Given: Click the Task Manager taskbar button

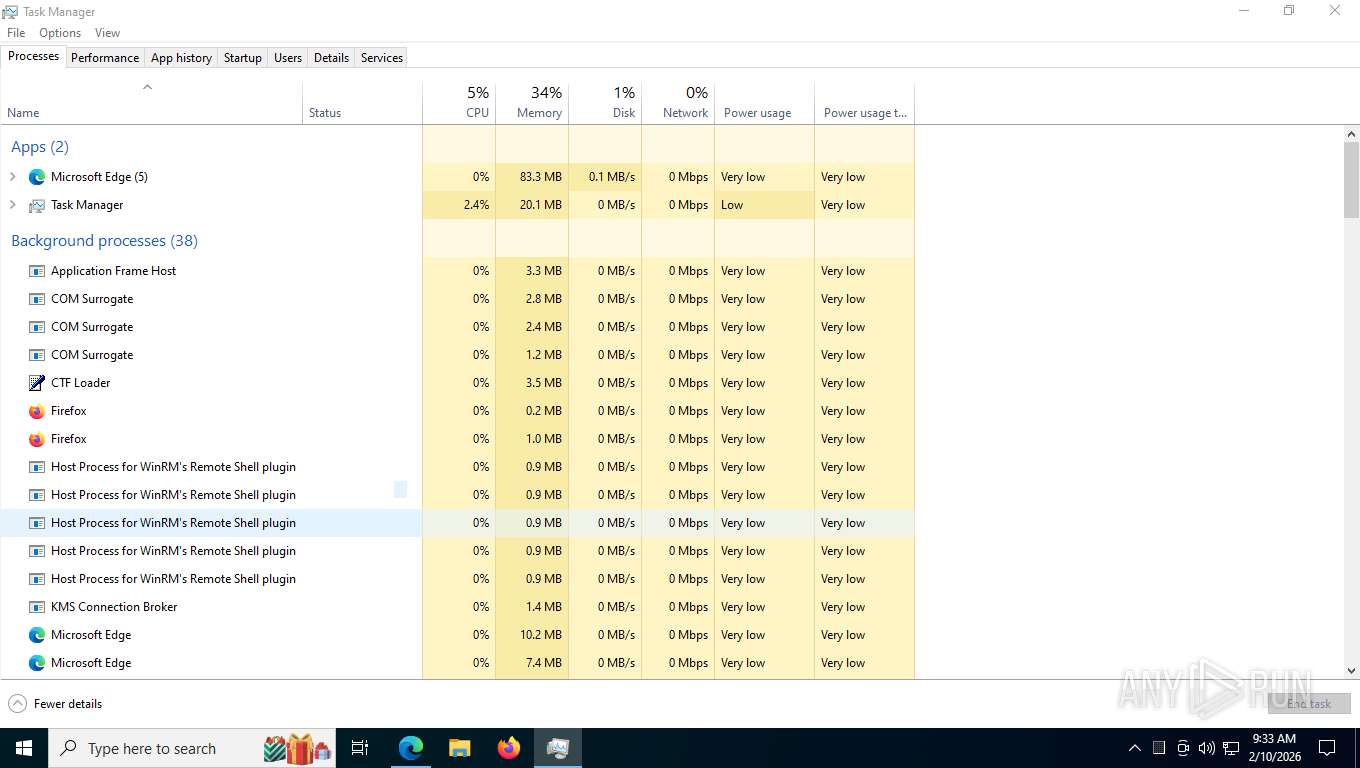Looking at the screenshot, I should coord(558,748).
